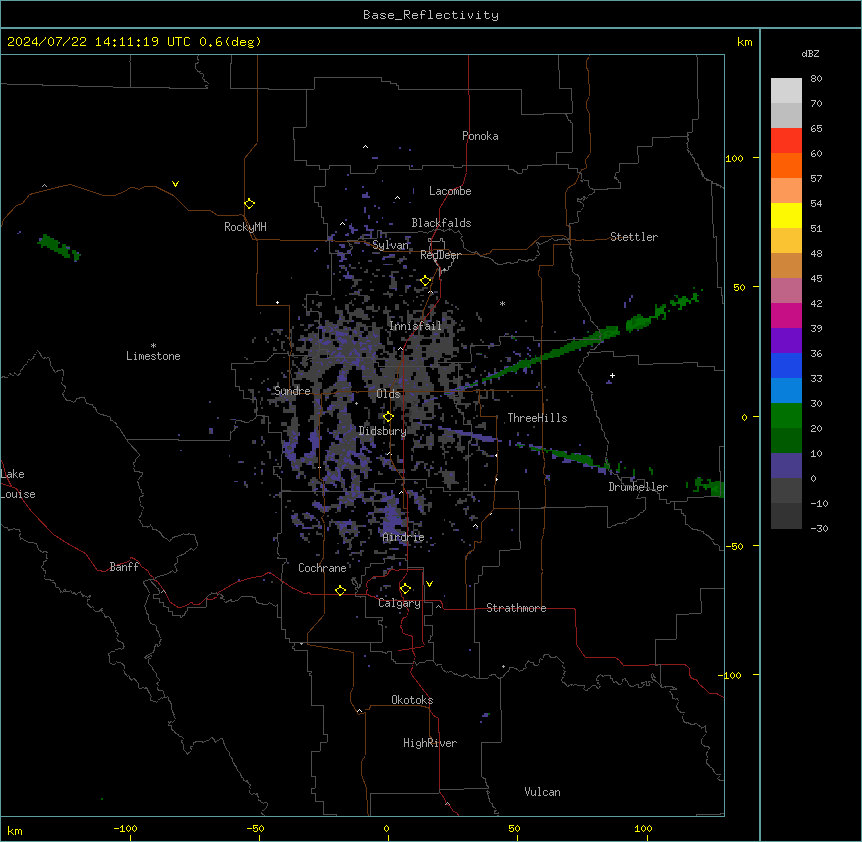Select the bright green 20-30 dBZ legend swatch

(x=786, y=416)
